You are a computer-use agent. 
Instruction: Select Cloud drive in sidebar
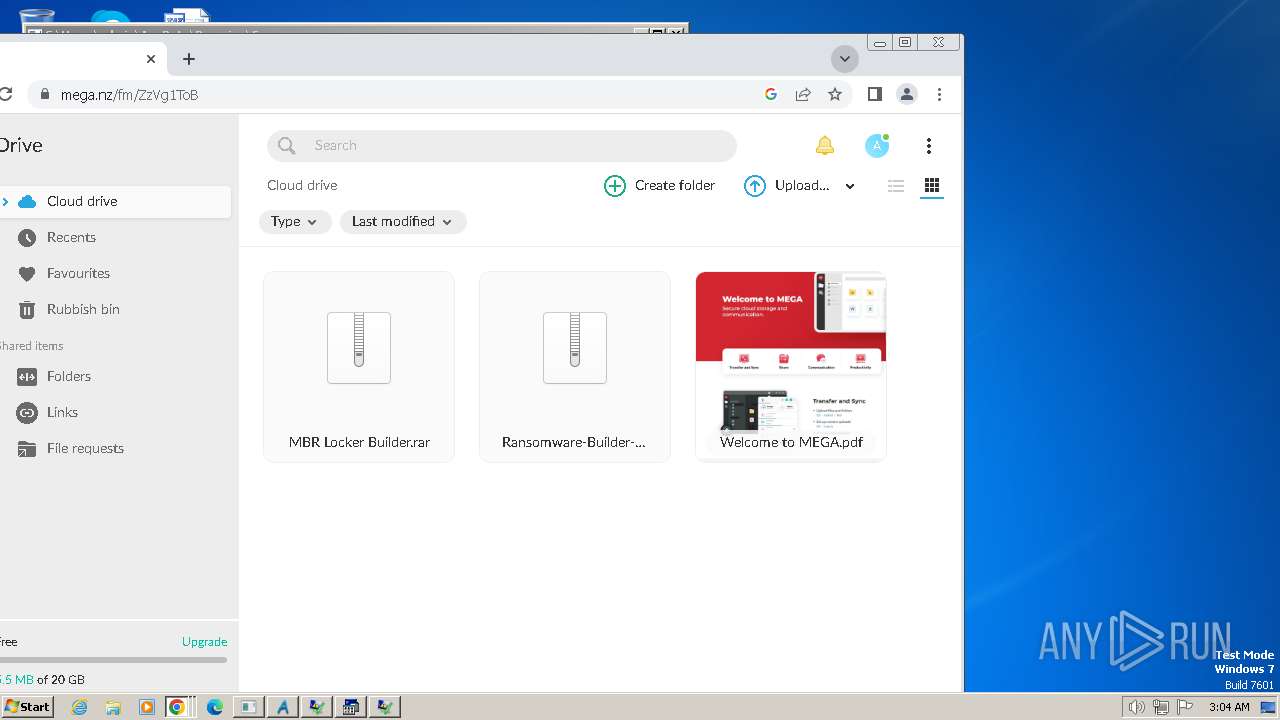(115, 201)
